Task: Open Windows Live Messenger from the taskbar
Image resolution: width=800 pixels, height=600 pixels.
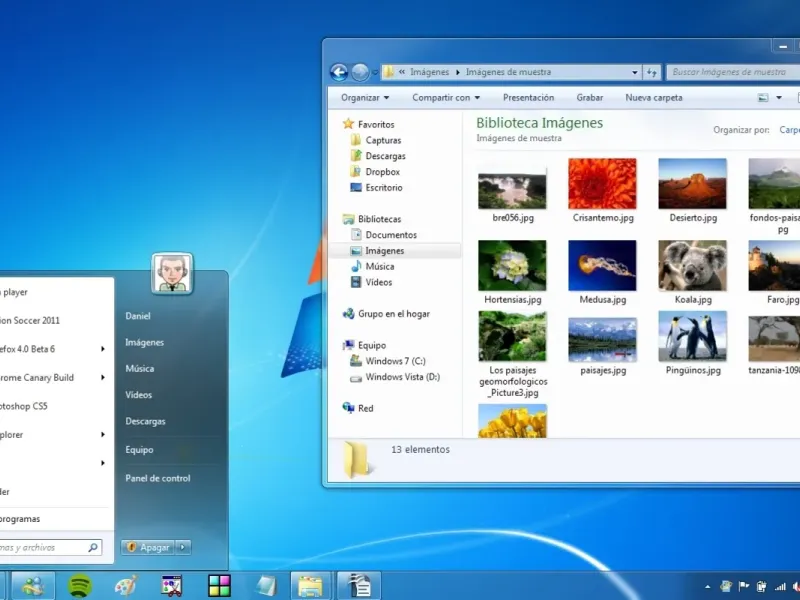Action: [33, 586]
